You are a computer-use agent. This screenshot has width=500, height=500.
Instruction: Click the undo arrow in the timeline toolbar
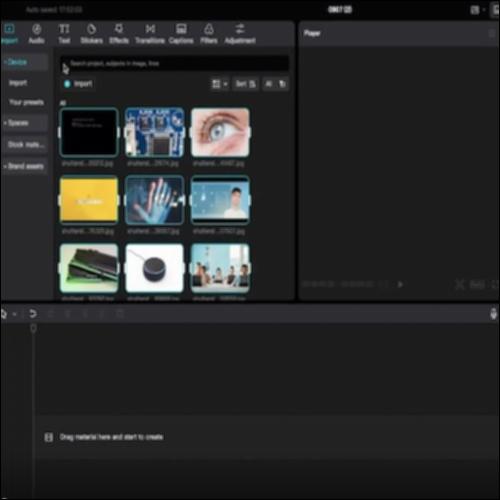point(32,314)
